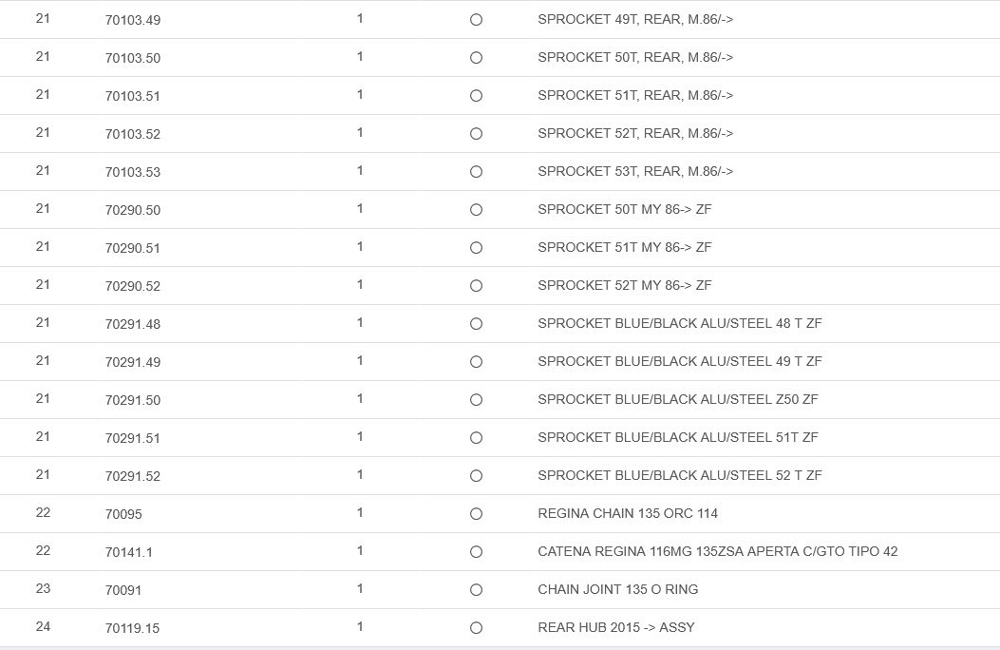Click part number 70095
1000x650 pixels.
124,514
